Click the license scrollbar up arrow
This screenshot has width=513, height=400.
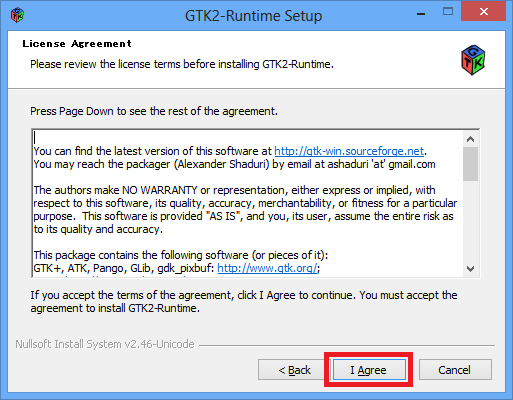[470, 139]
